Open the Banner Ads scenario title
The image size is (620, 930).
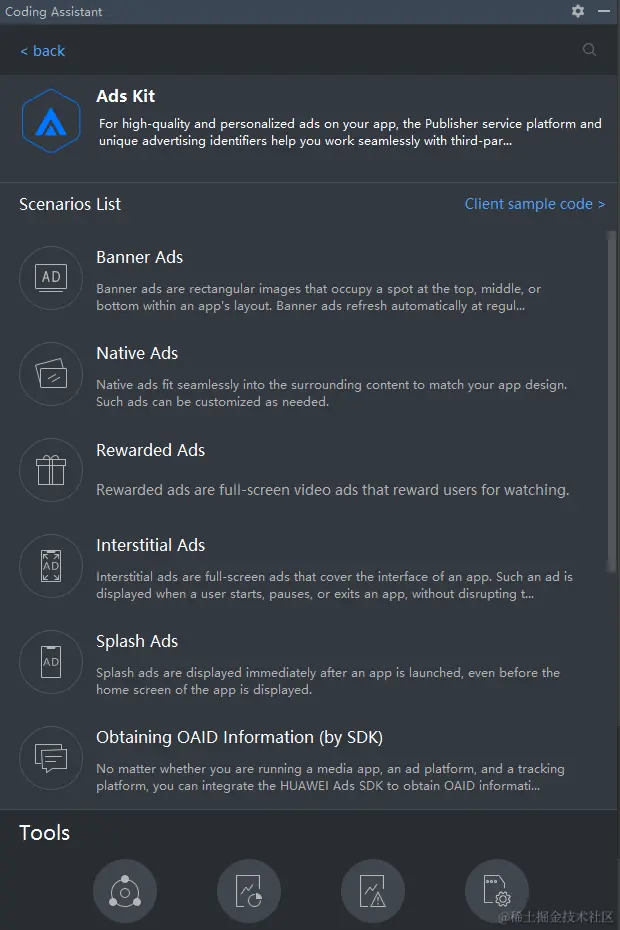[x=139, y=257]
